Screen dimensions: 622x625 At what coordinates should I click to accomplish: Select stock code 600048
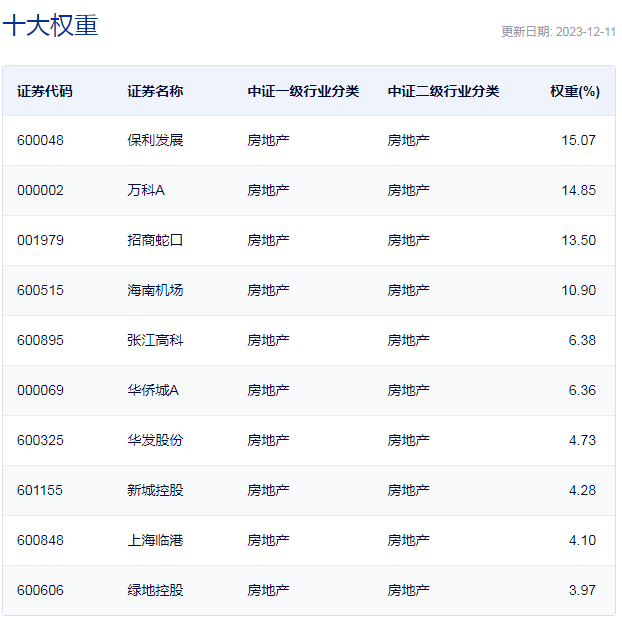40,140
